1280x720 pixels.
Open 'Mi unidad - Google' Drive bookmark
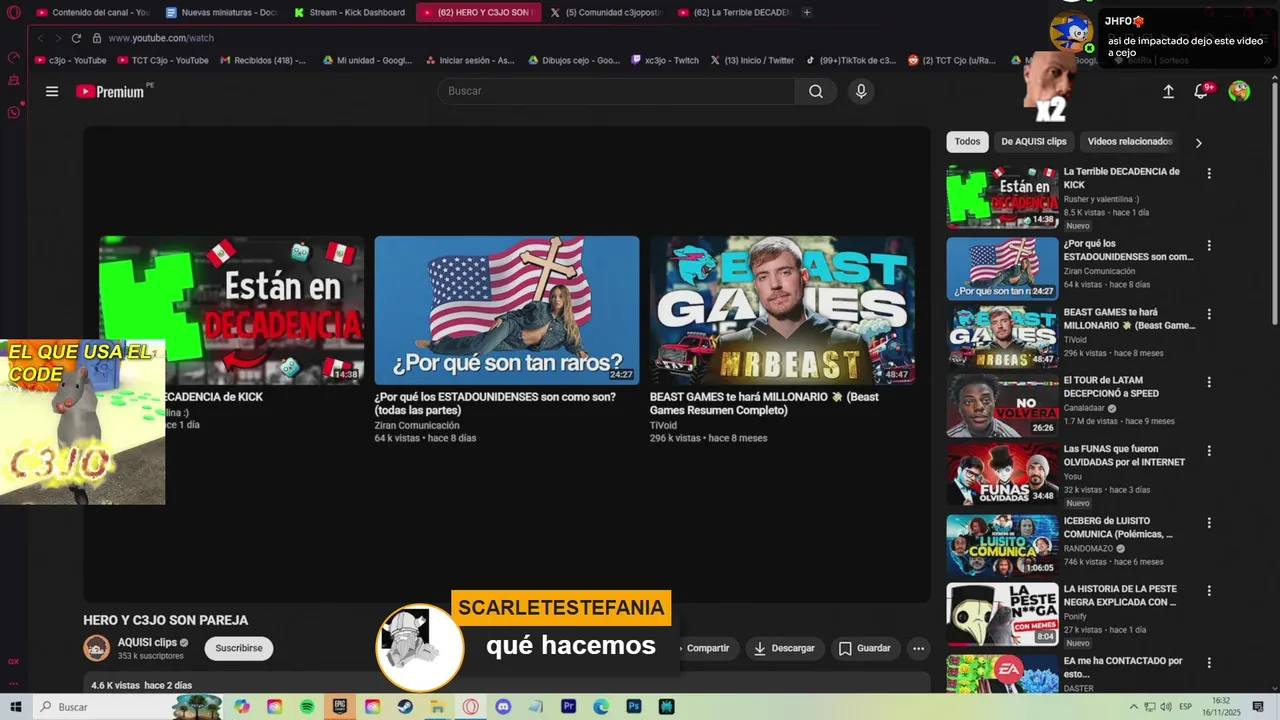[x=366, y=60]
